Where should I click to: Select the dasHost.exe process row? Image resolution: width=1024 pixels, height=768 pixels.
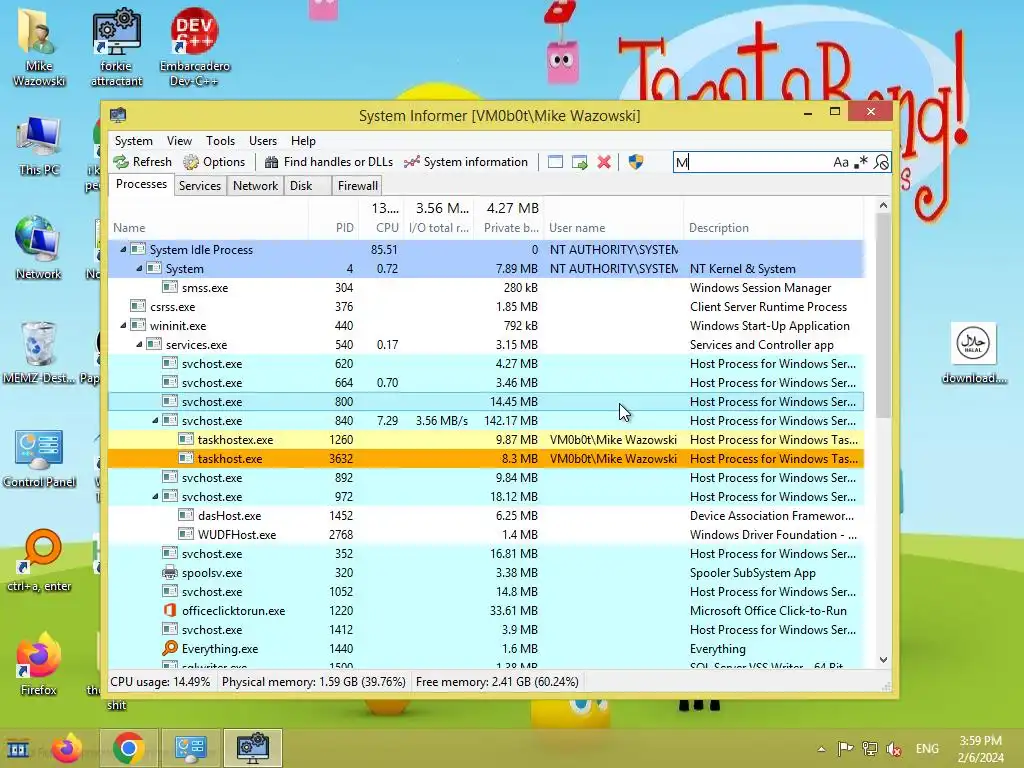click(487, 515)
